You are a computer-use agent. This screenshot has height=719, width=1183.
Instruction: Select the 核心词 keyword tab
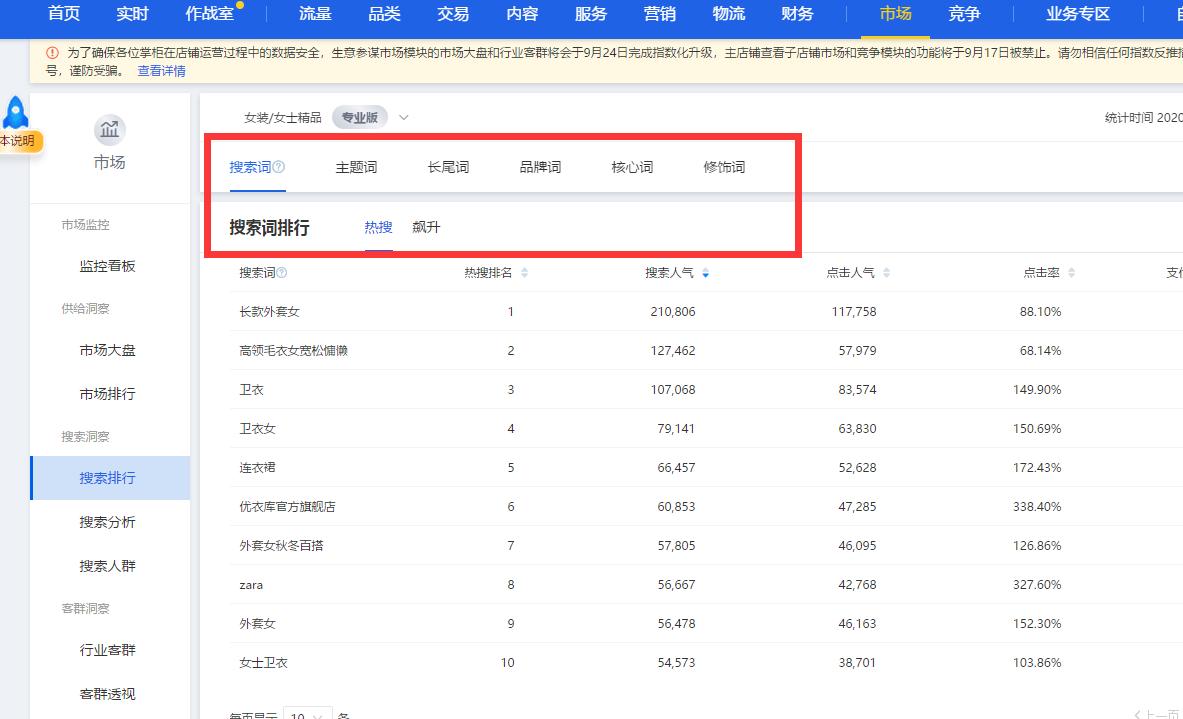pos(632,167)
